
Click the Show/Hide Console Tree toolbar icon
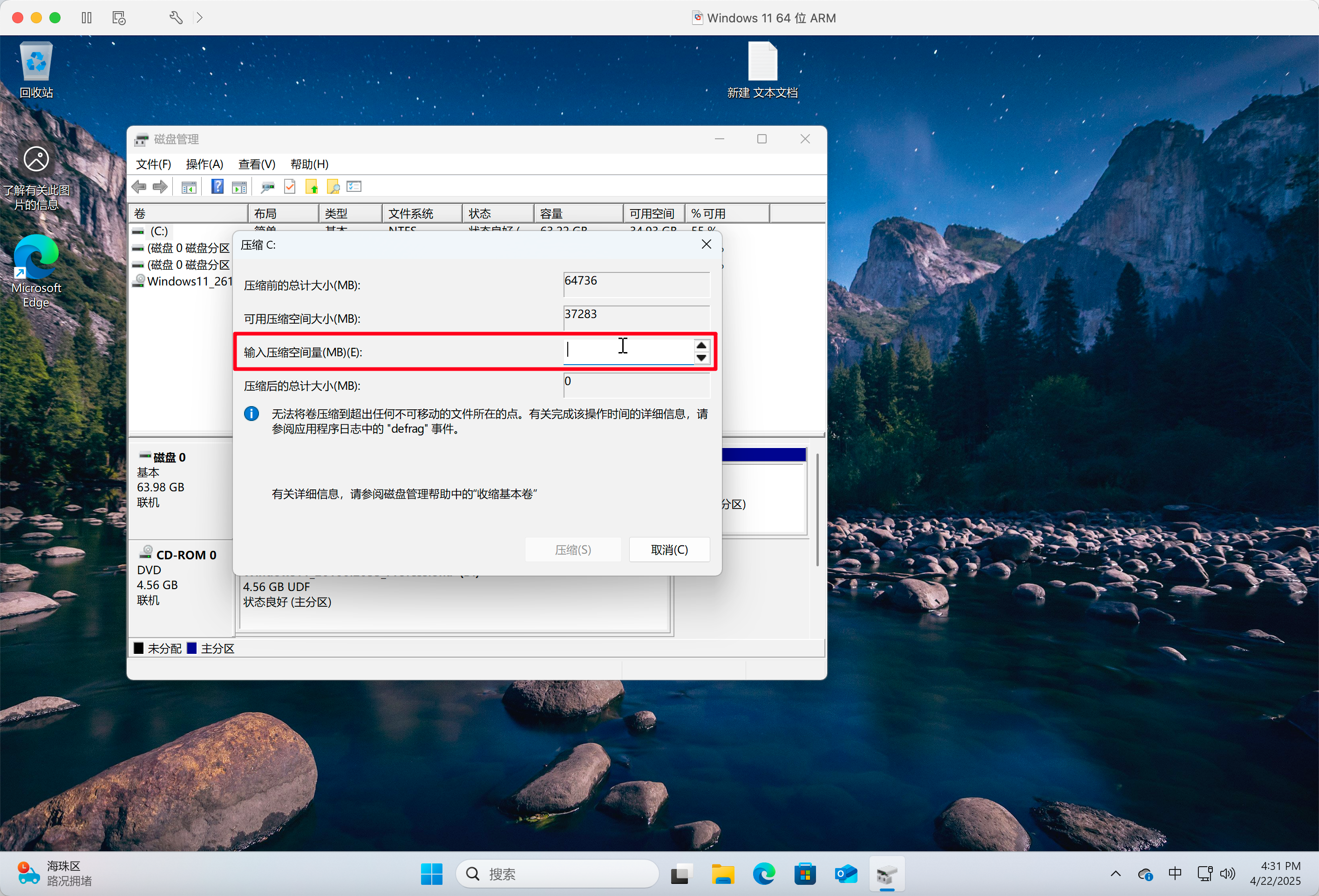click(189, 187)
